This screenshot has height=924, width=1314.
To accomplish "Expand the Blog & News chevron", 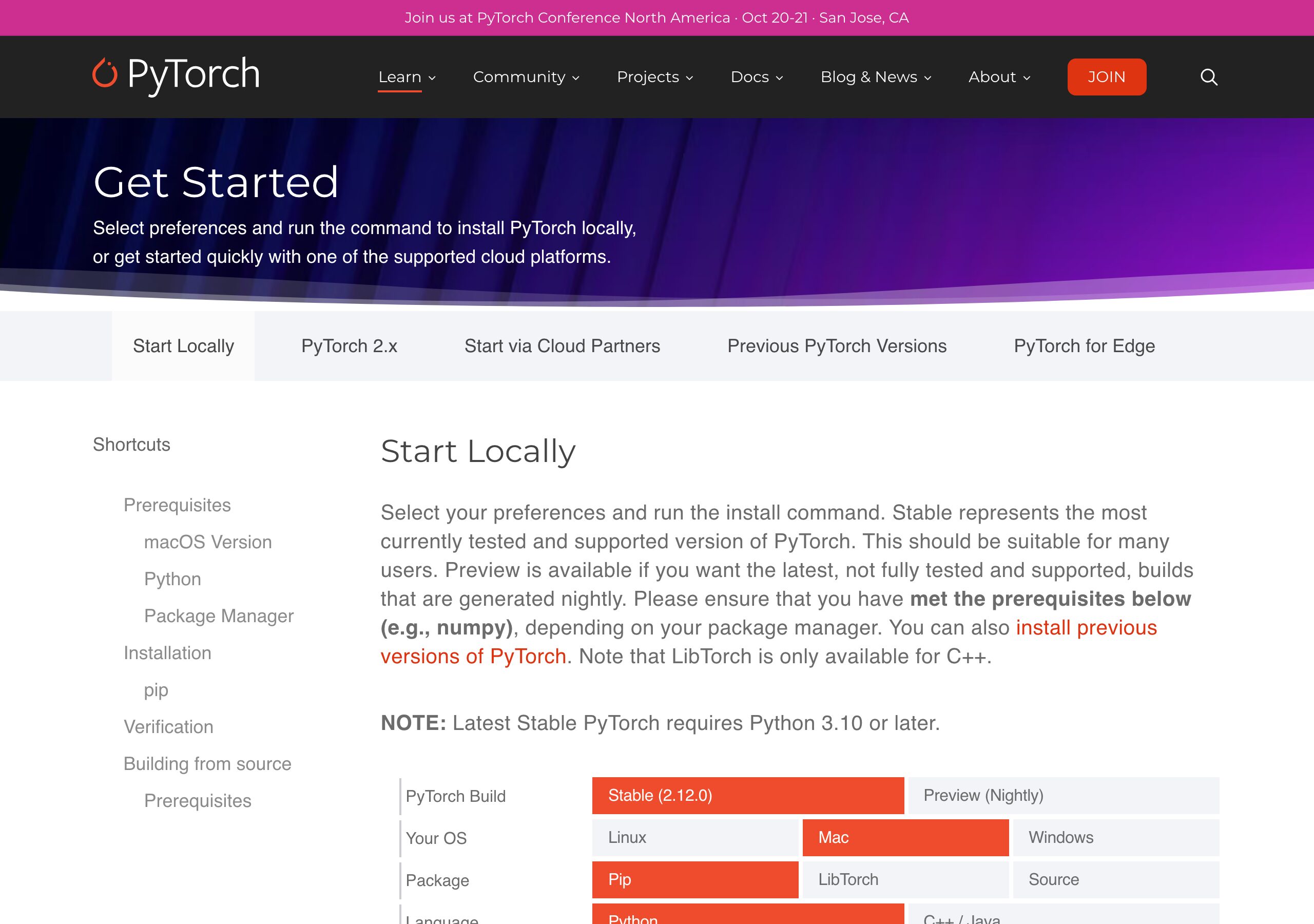I will (927, 78).
